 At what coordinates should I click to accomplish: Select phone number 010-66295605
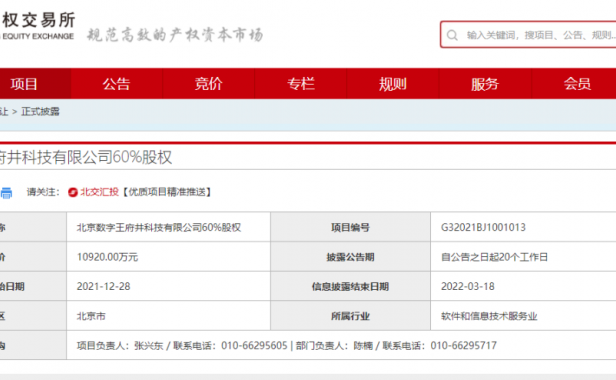pyautogui.click(x=254, y=345)
